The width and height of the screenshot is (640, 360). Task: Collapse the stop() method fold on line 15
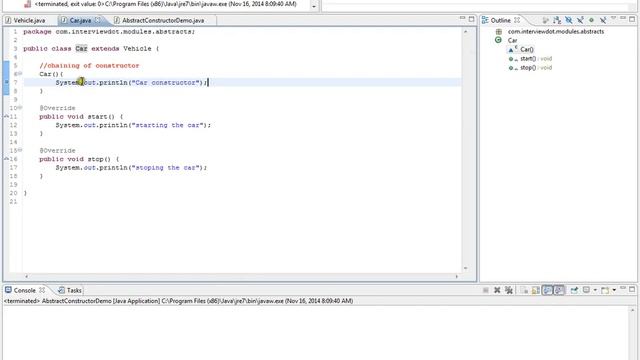[20, 150]
